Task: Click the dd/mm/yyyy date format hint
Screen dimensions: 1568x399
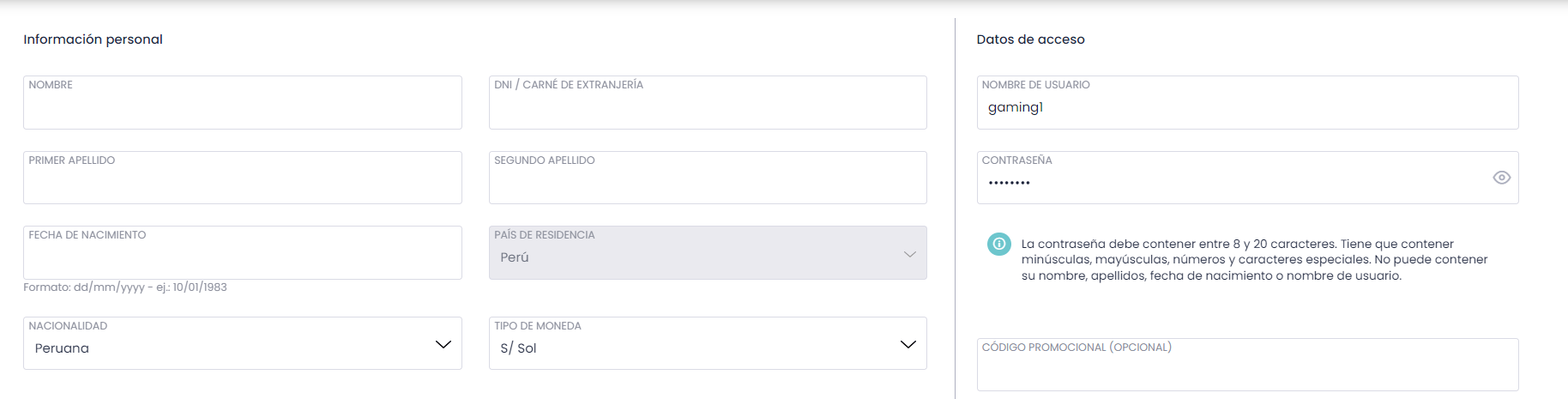Action: (x=125, y=287)
